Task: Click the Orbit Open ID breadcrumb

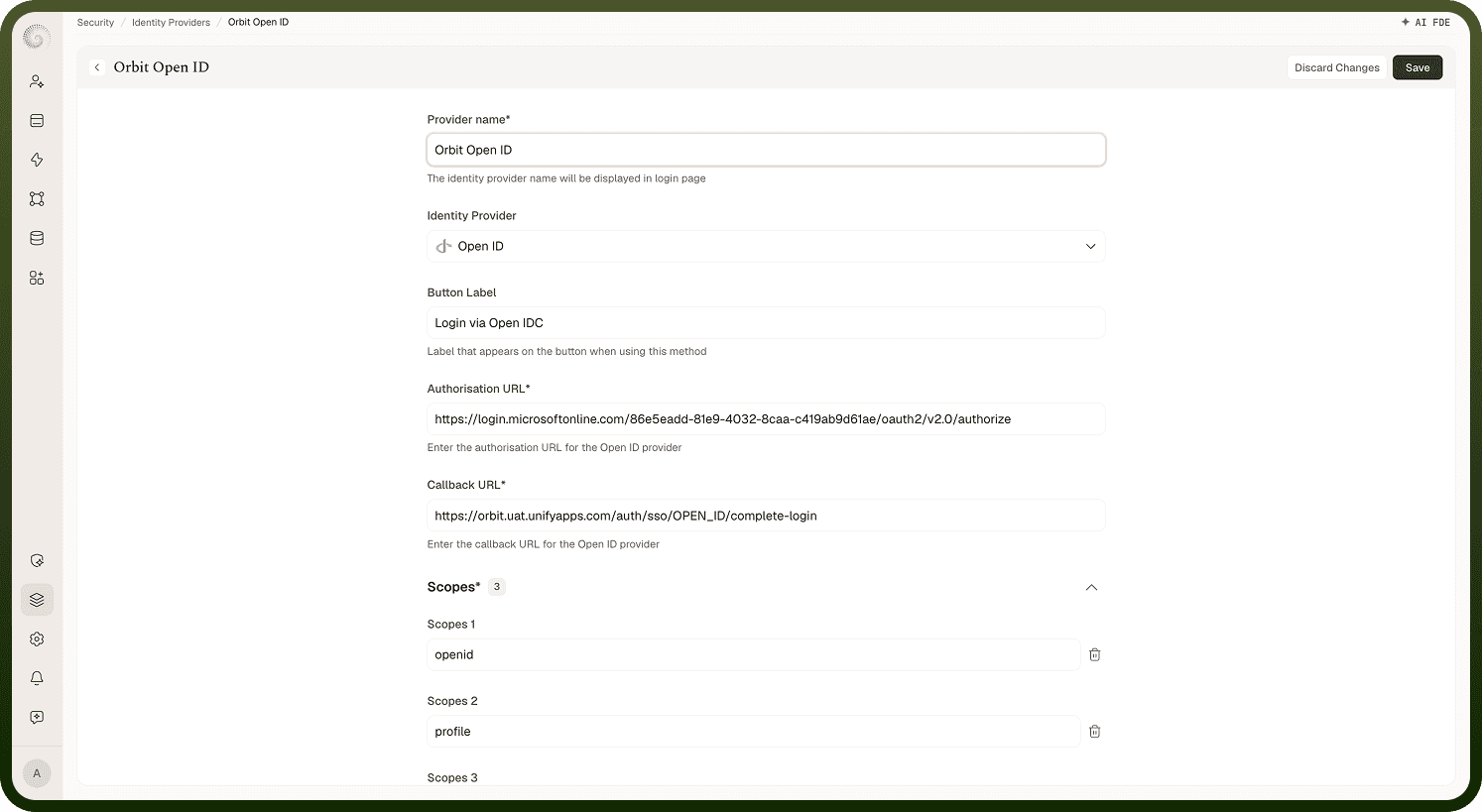Action: pyautogui.click(x=258, y=22)
